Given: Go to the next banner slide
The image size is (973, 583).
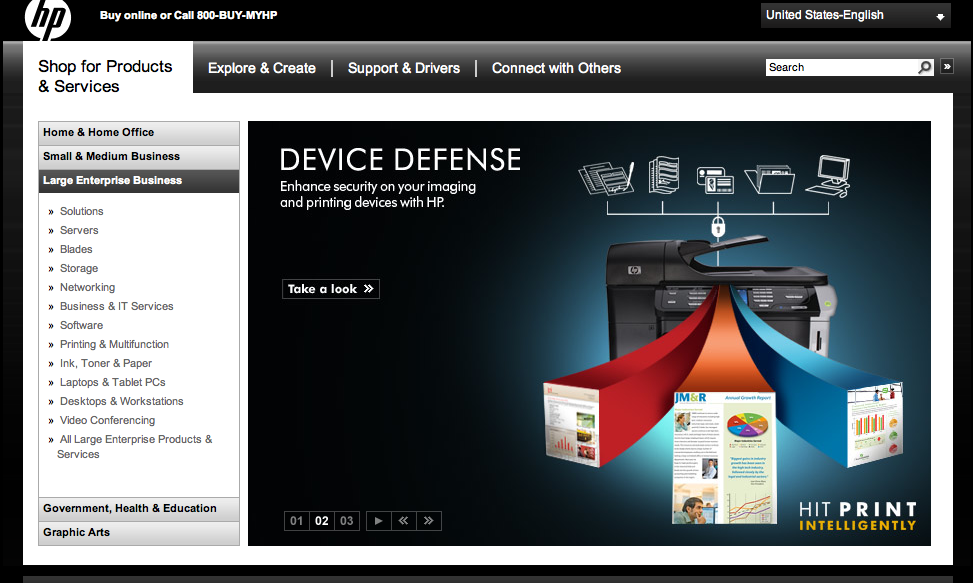Looking at the screenshot, I should [429, 521].
